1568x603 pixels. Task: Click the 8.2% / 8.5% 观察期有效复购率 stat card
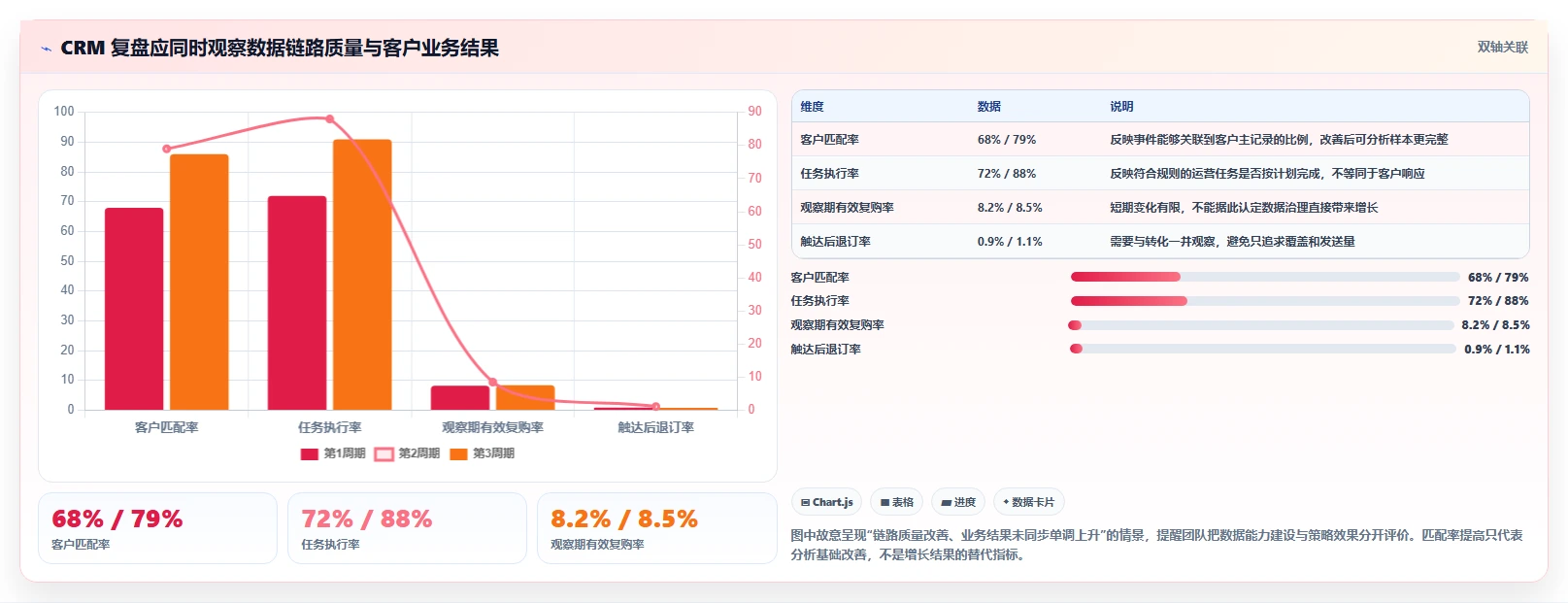pyautogui.click(x=656, y=528)
